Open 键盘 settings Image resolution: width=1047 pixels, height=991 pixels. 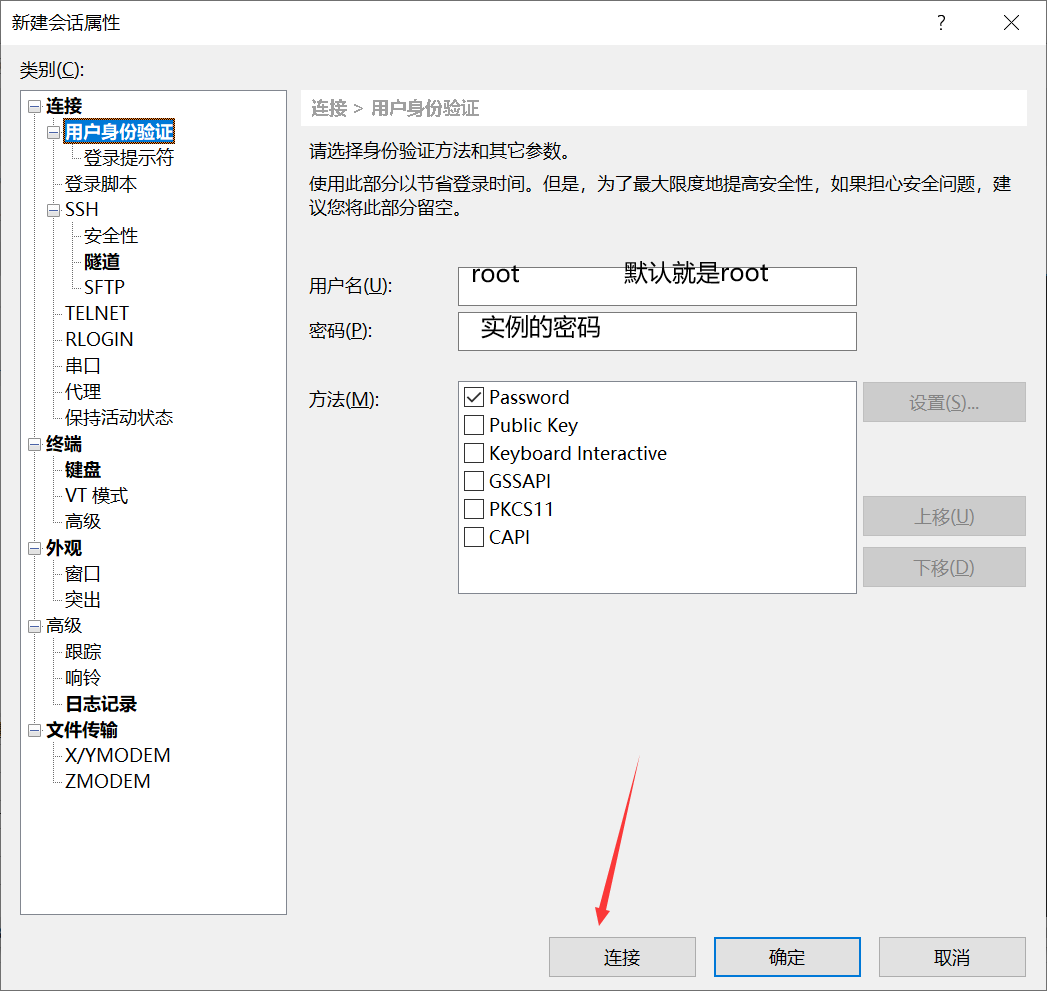coord(83,471)
